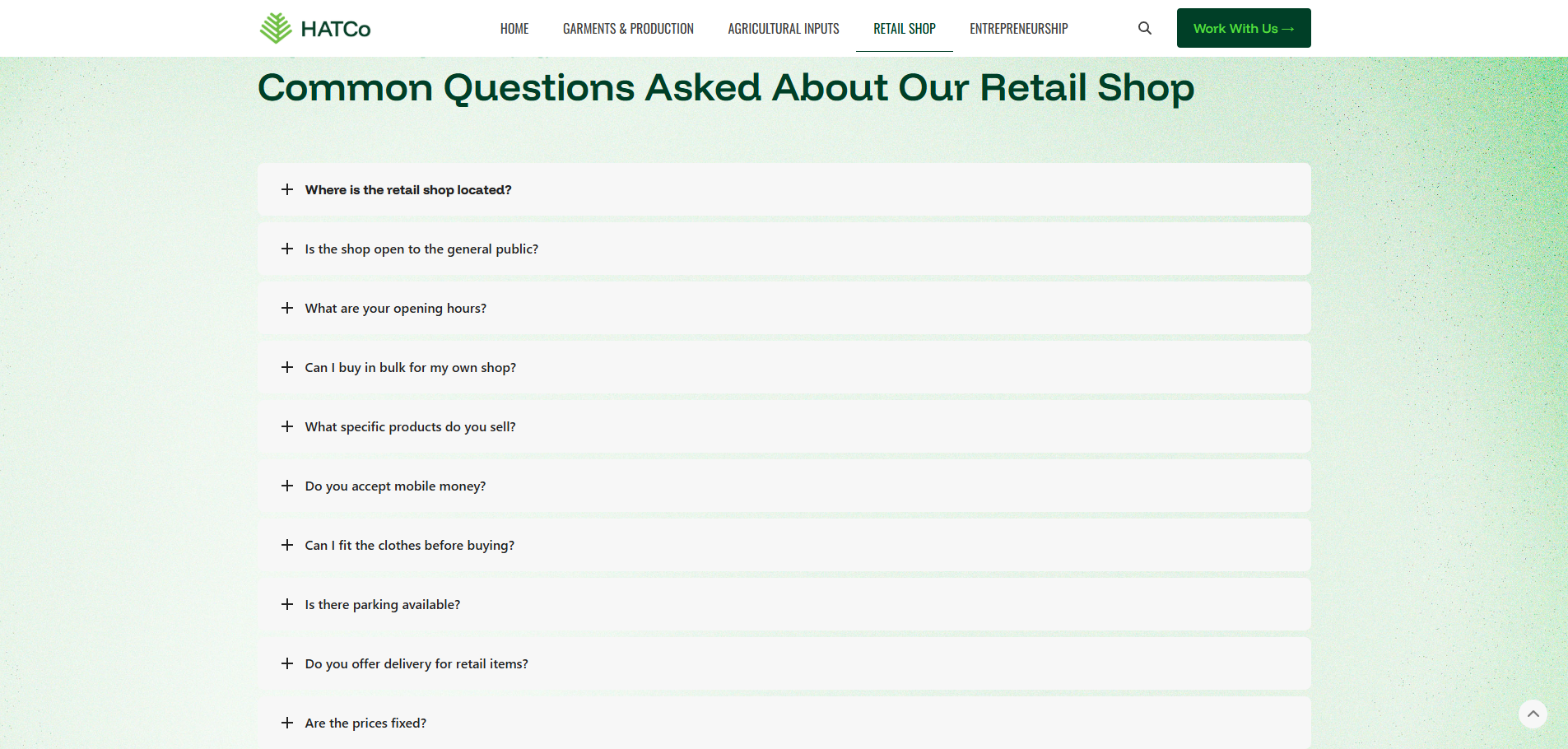
Task: Click plus icon beside retail shop location question
Action: tap(287, 189)
